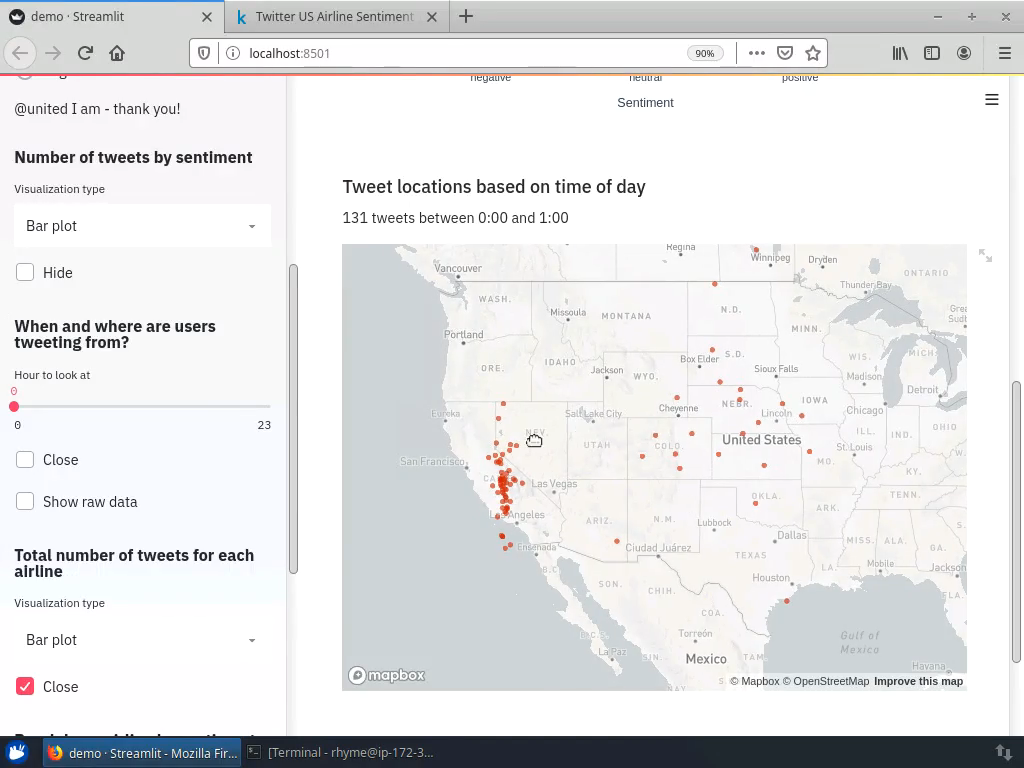Screen dimensions: 1024x768
Task: Reset zoom via the 90% badge
Action: (x=705, y=54)
